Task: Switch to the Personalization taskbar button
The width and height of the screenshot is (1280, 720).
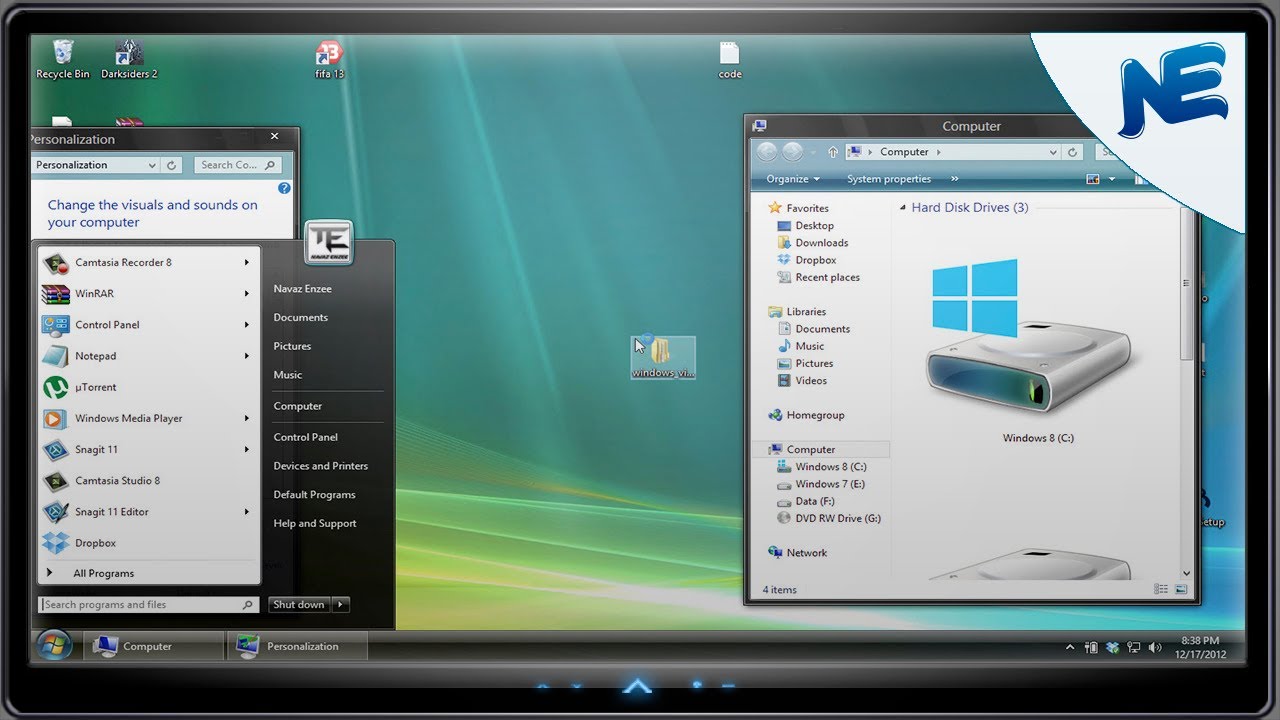Action: click(x=297, y=646)
